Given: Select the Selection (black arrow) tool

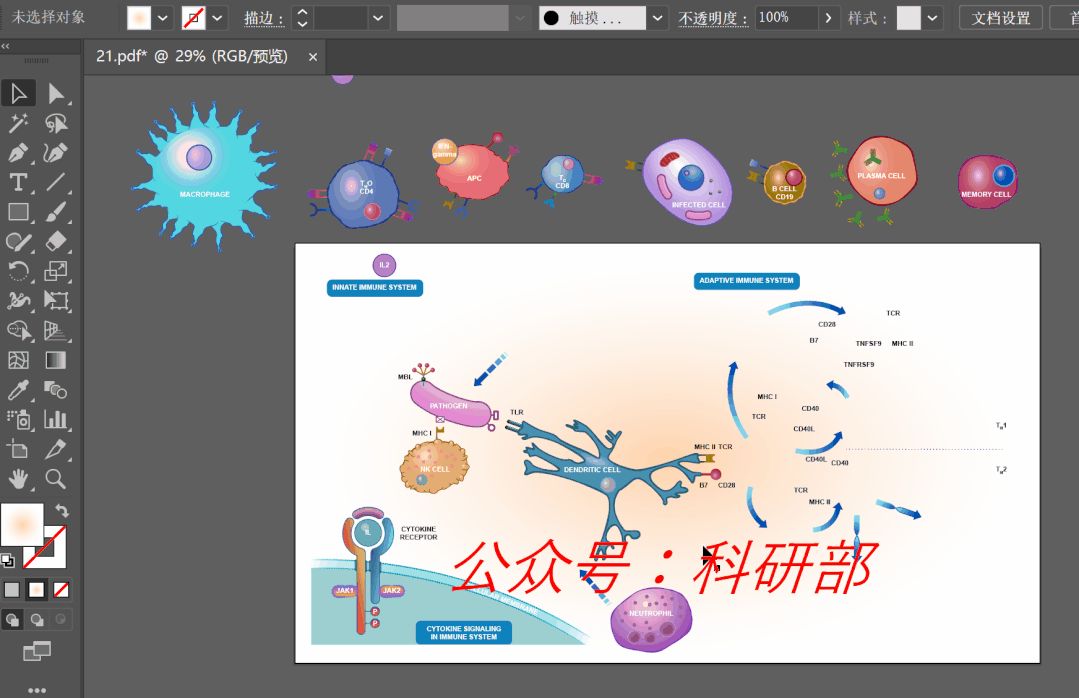Looking at the screenshot, I should coord(18,93).
